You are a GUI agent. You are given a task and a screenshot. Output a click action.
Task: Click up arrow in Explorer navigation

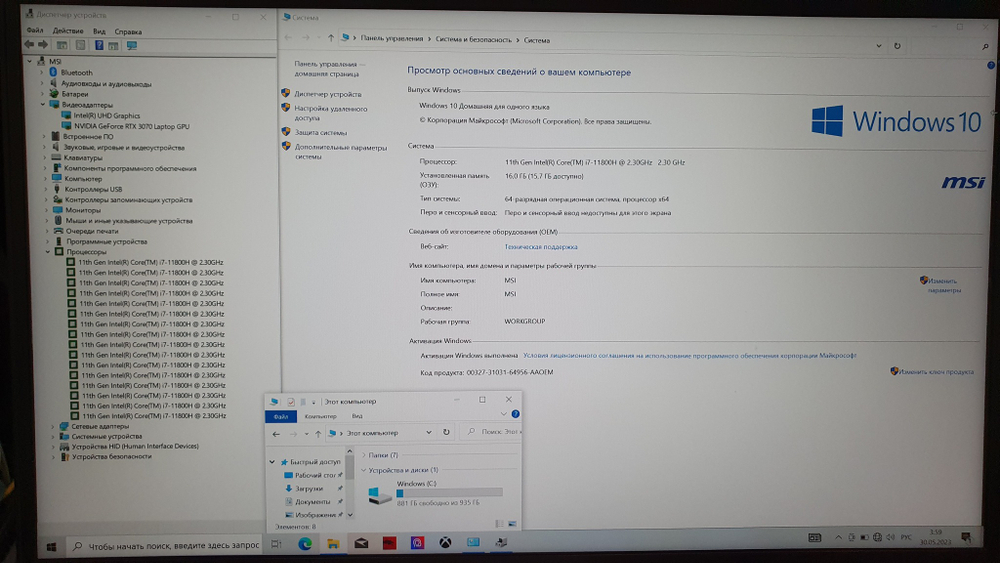(x=318, y=434)
